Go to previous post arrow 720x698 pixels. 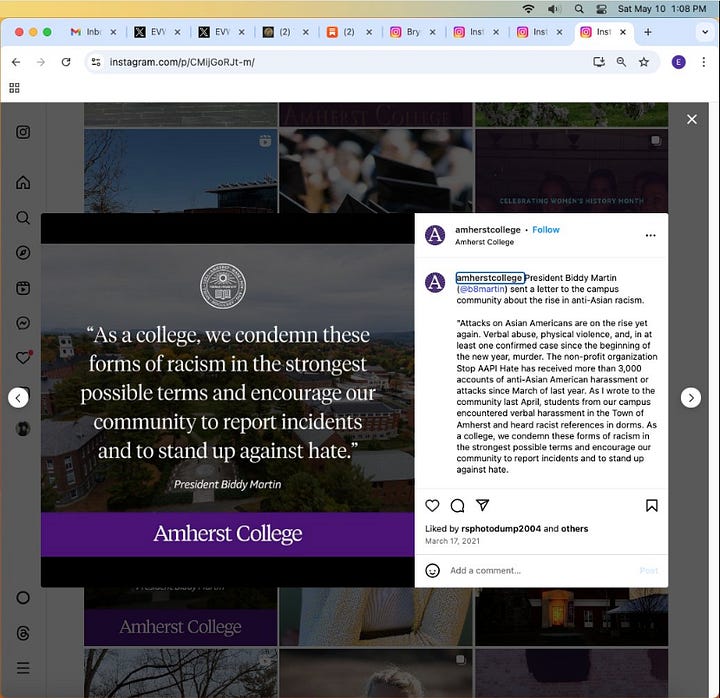point(18,398)
